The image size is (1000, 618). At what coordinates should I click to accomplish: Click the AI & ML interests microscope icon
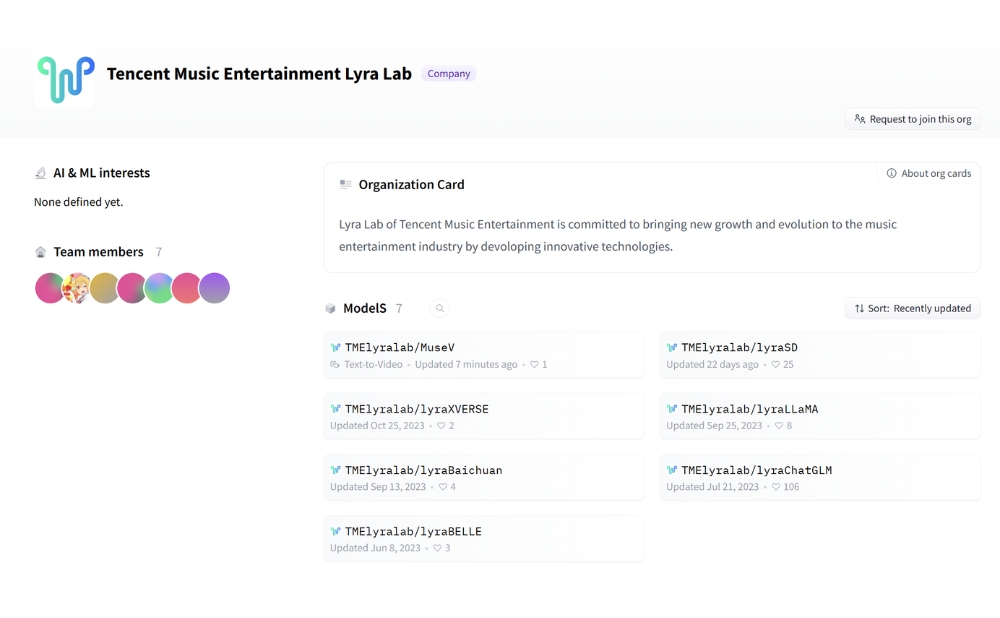coord(40,173)
